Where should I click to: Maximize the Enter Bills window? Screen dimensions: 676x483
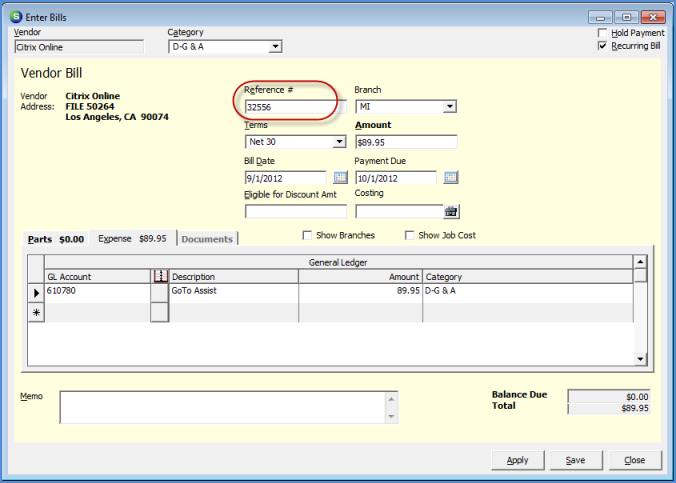point(626,17)
